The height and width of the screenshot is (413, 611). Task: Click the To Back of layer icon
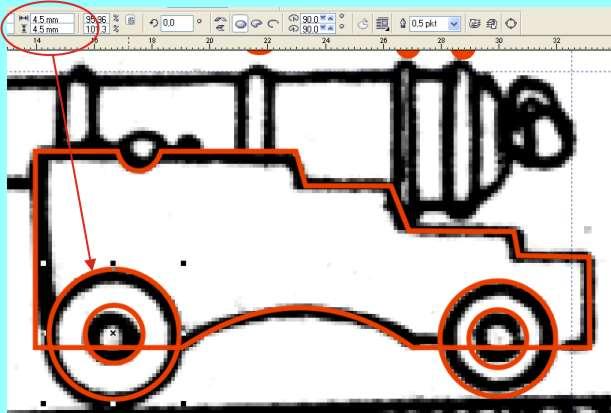pos(490,22)
